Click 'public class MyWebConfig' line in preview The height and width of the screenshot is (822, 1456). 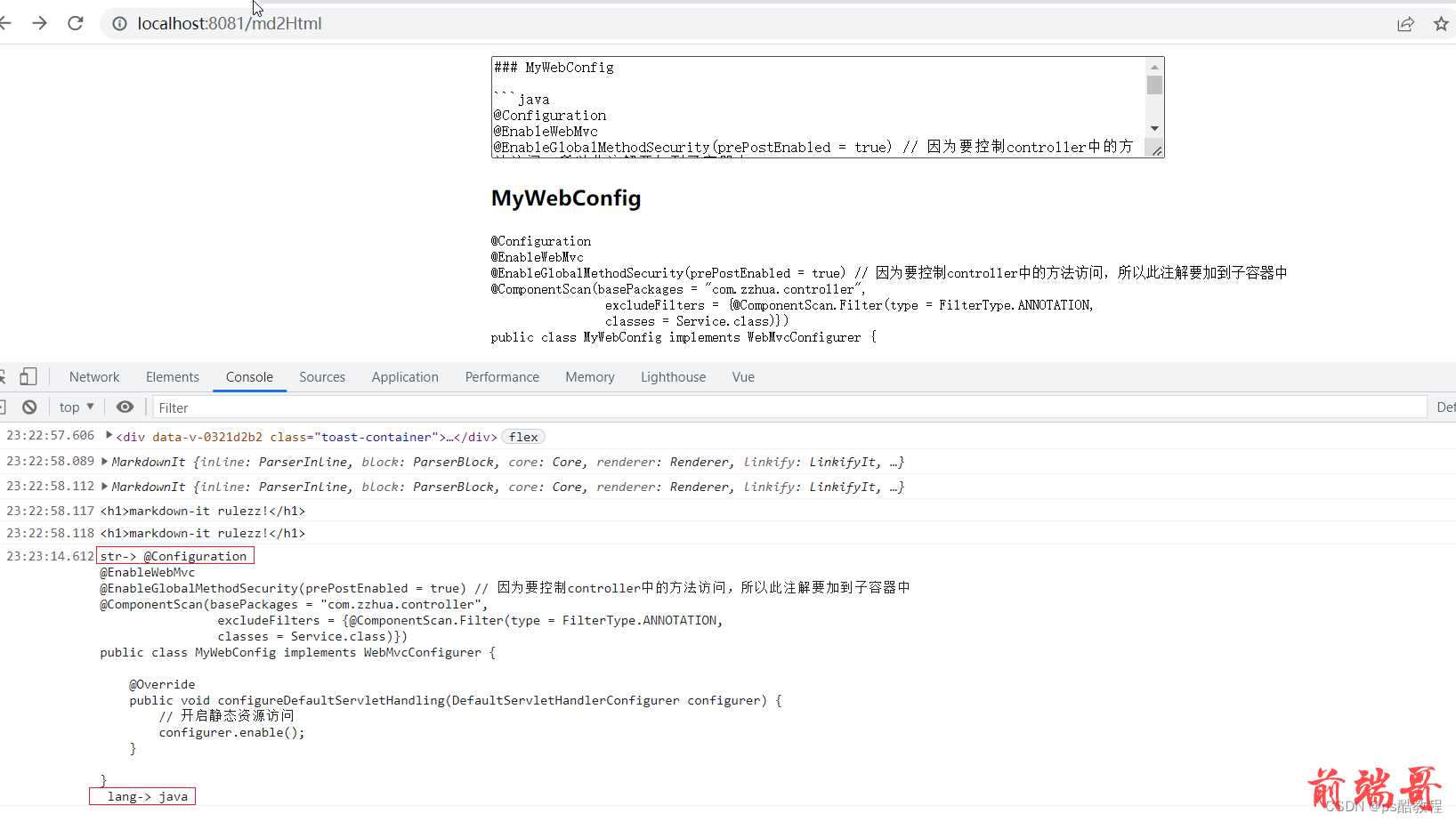tap(684, 337)
